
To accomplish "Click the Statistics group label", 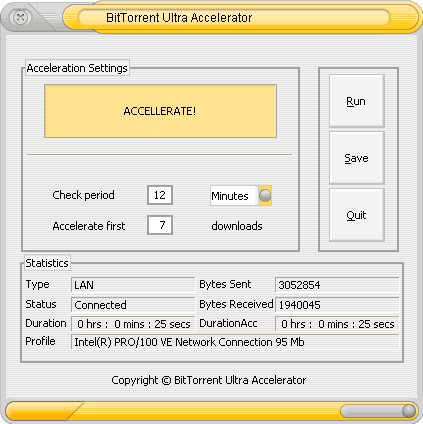I will [x=47, y=263].
